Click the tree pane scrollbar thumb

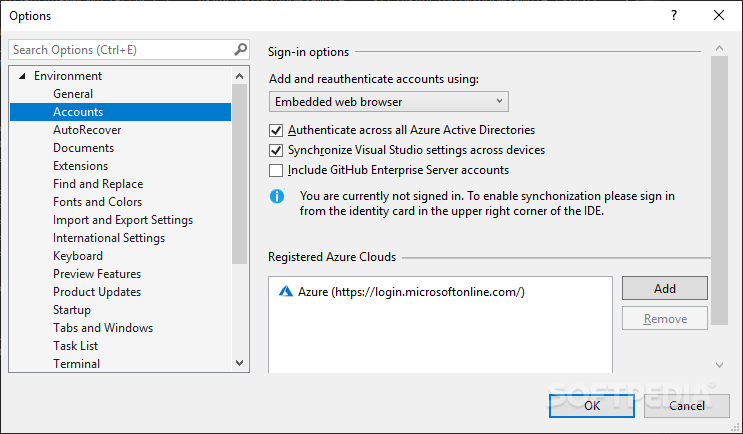tap(239, 173)
